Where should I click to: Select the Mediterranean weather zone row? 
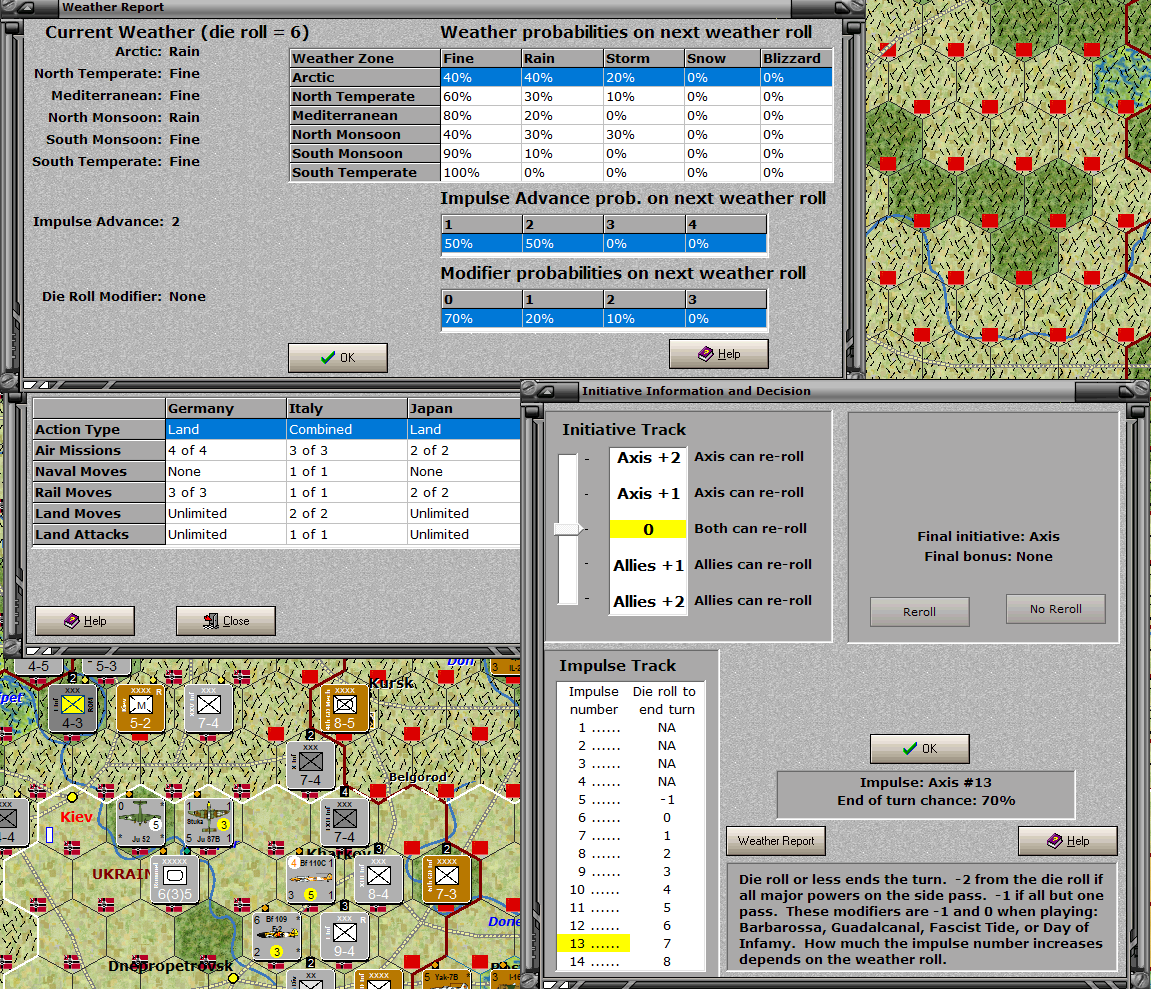click(561, 115)
